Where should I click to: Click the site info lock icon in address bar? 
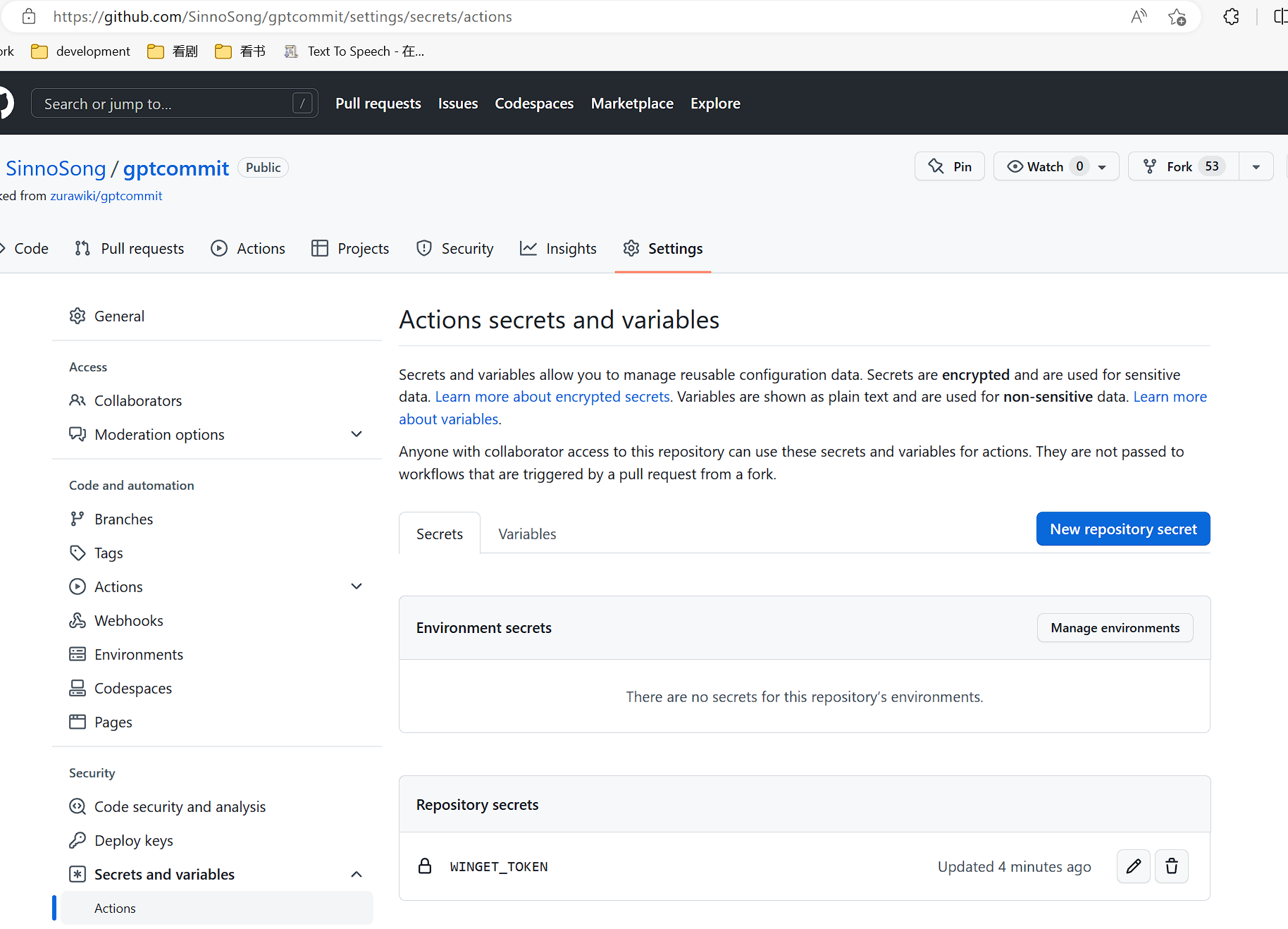coord(29,17)
